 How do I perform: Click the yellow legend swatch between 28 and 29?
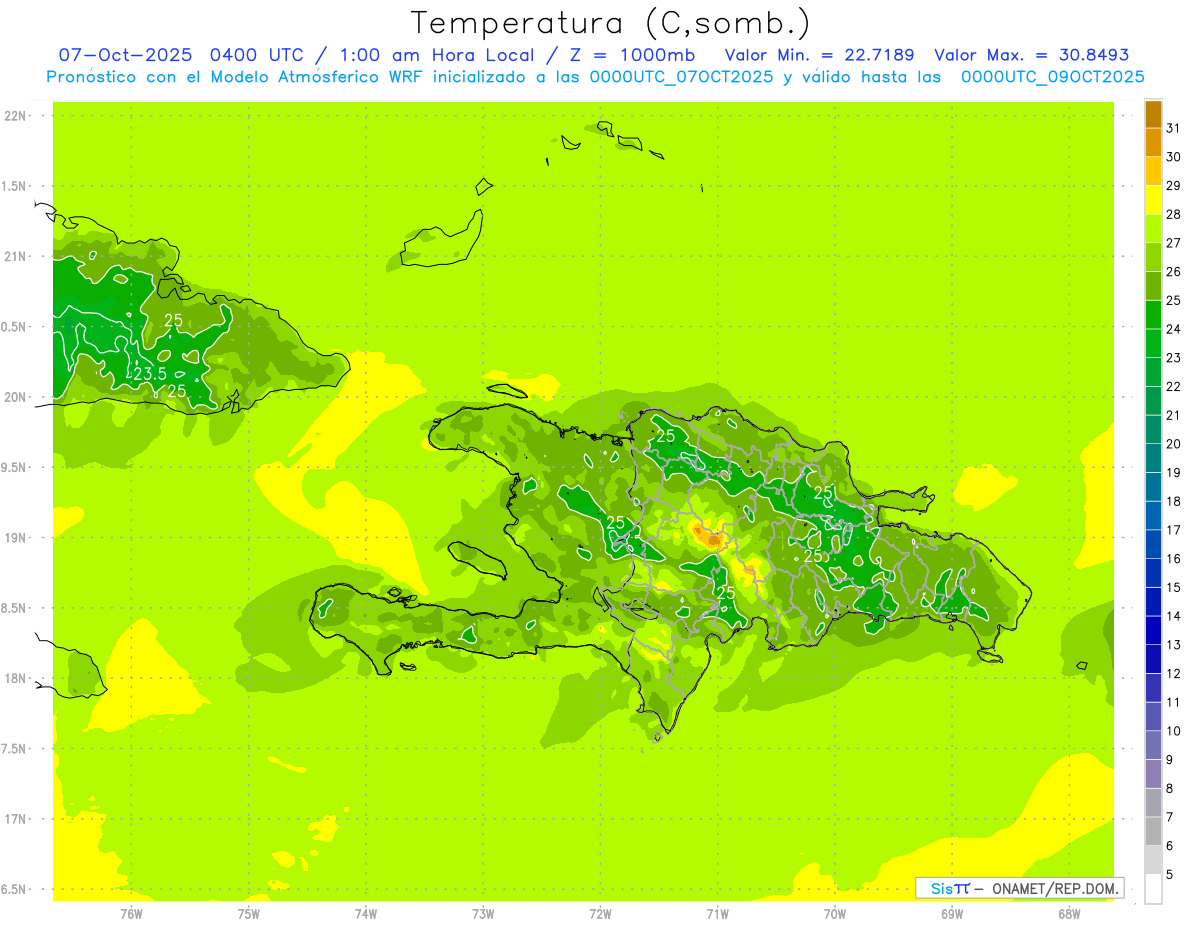point(1153,200)
